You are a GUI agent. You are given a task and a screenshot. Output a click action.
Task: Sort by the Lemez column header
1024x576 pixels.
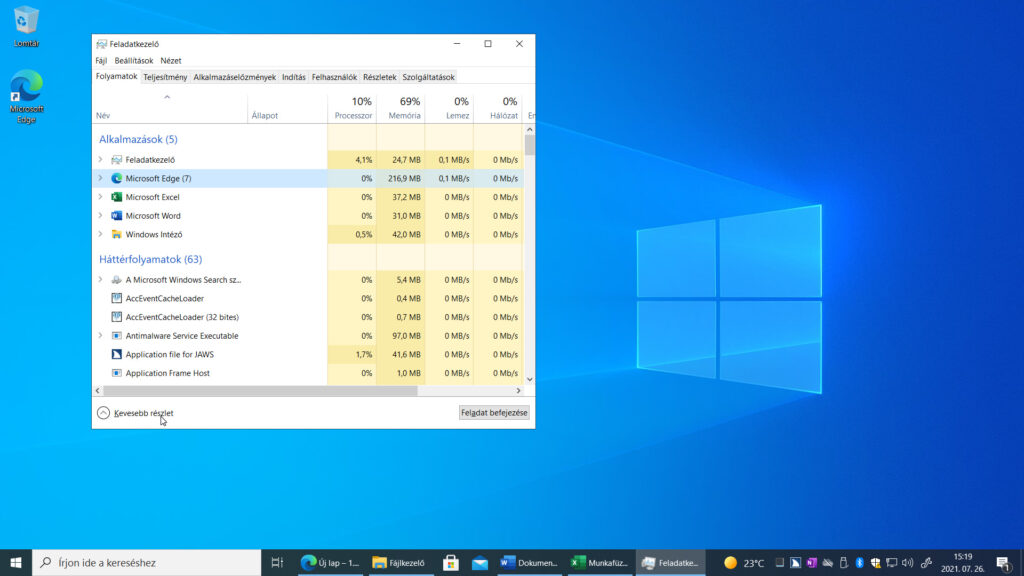(449, 108)
